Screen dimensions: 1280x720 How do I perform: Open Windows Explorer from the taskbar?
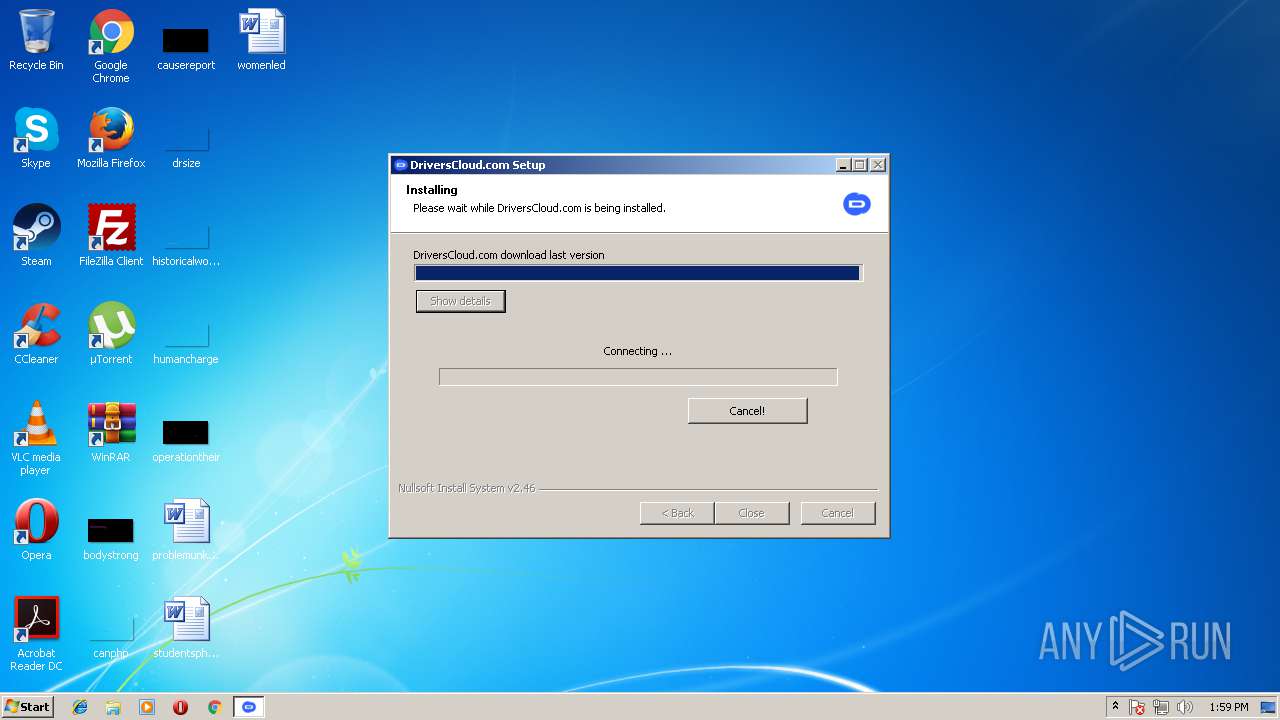113,707
